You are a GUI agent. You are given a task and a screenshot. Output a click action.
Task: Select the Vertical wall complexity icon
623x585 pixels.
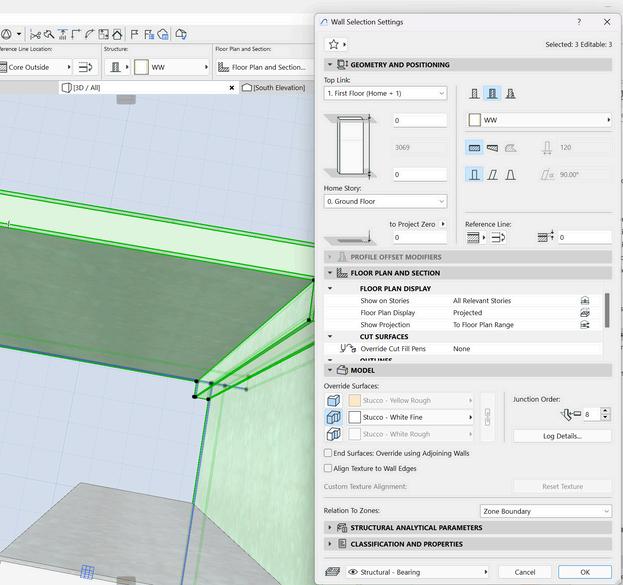474,174
